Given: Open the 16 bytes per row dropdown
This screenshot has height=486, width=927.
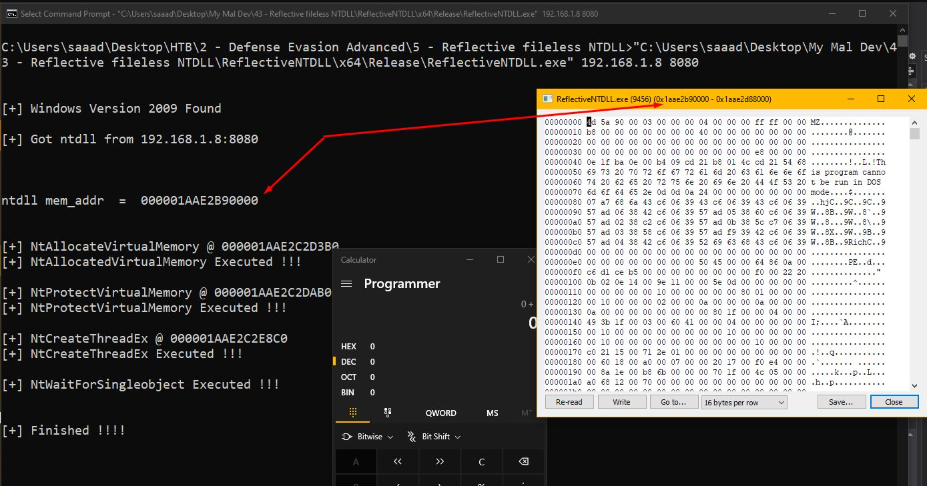Looking at the screenshot, I should [x=744, y=402].
